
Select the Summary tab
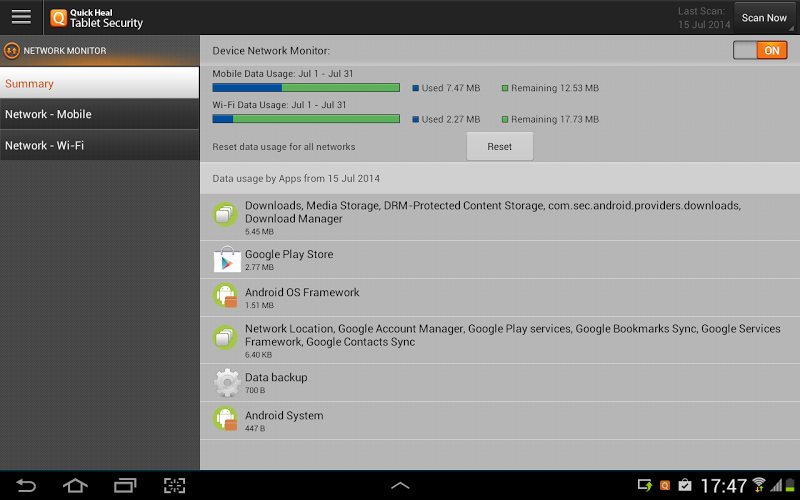click(x=99, y=83)
